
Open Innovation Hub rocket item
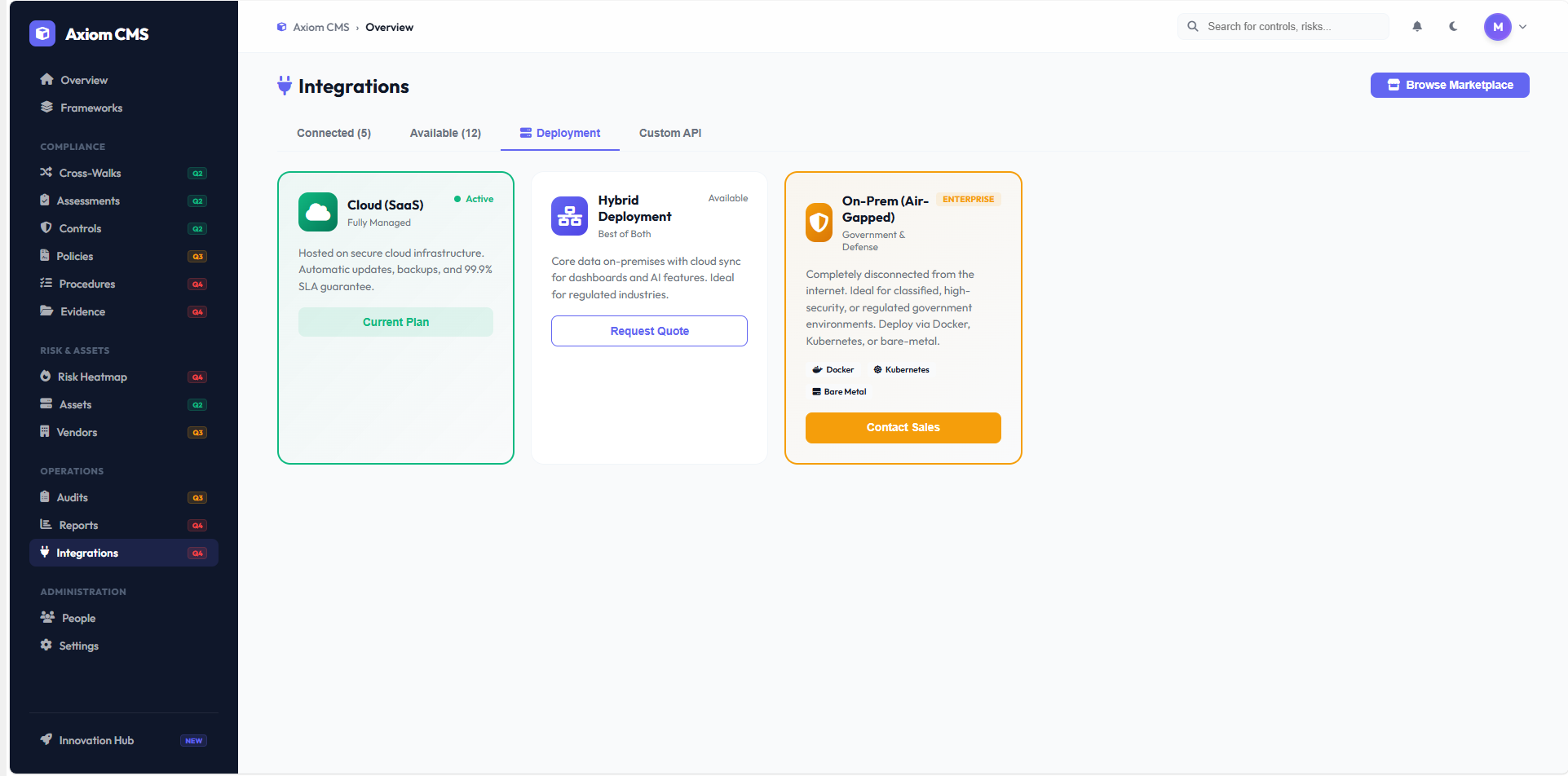(x=96, y=740)
